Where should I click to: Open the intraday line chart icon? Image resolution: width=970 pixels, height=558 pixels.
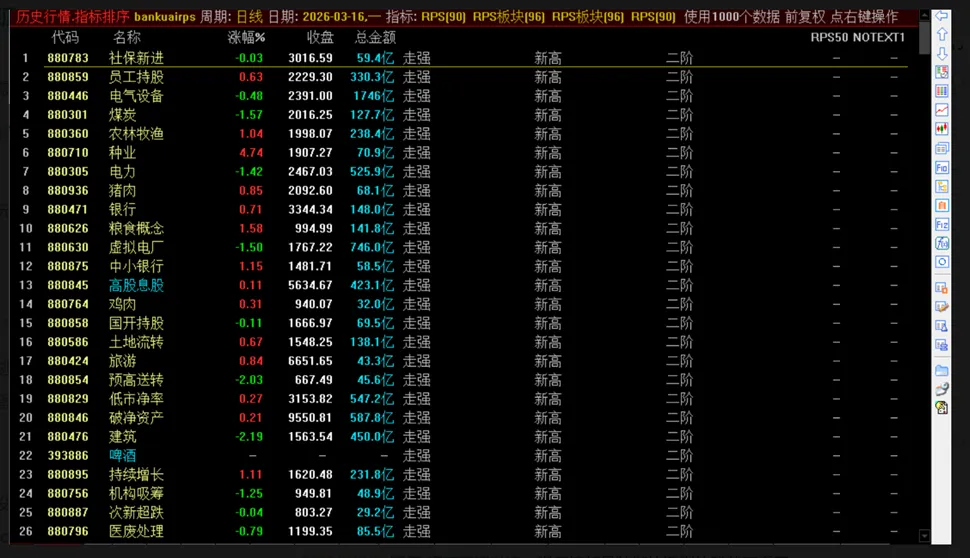click(x=942, y=110)
